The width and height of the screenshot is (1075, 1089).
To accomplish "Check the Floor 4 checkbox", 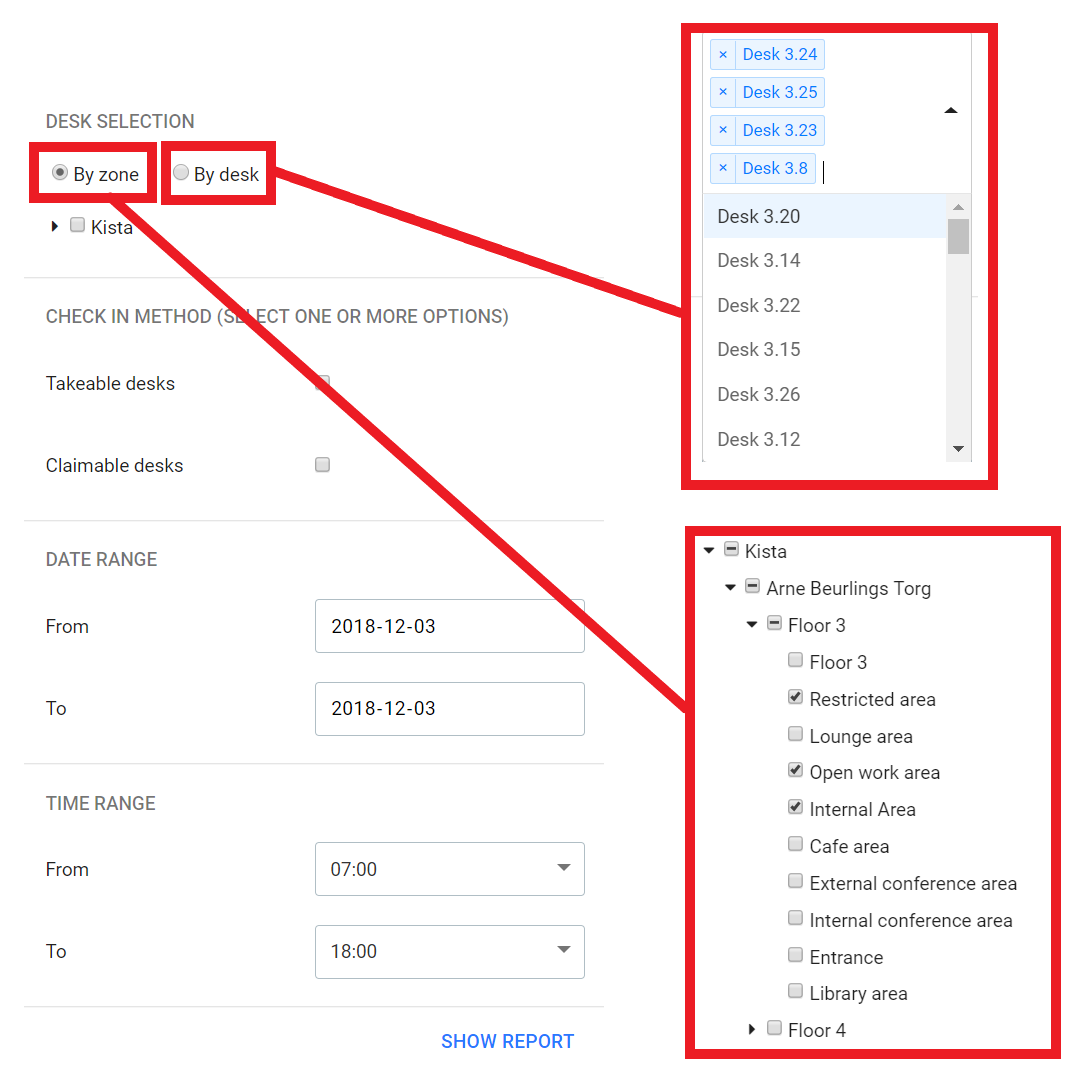I will pyautogui.click(x=774, y=1028).
